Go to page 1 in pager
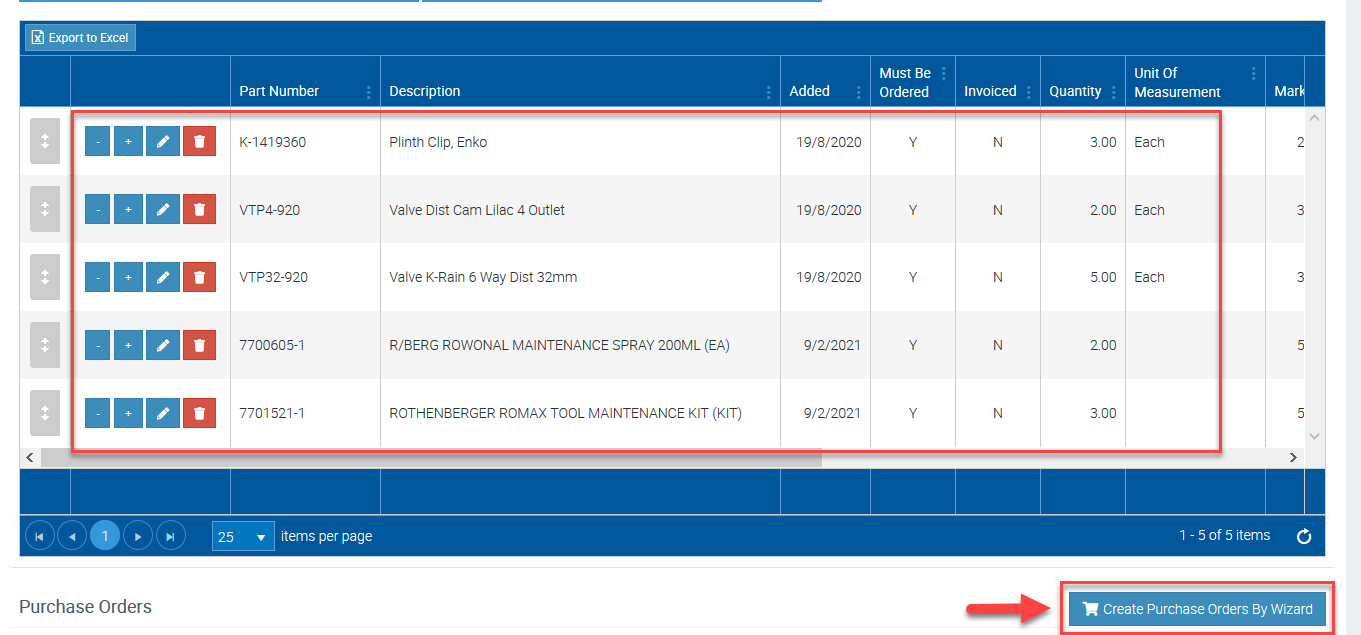 pyautogui.click(x=105, y=537)
